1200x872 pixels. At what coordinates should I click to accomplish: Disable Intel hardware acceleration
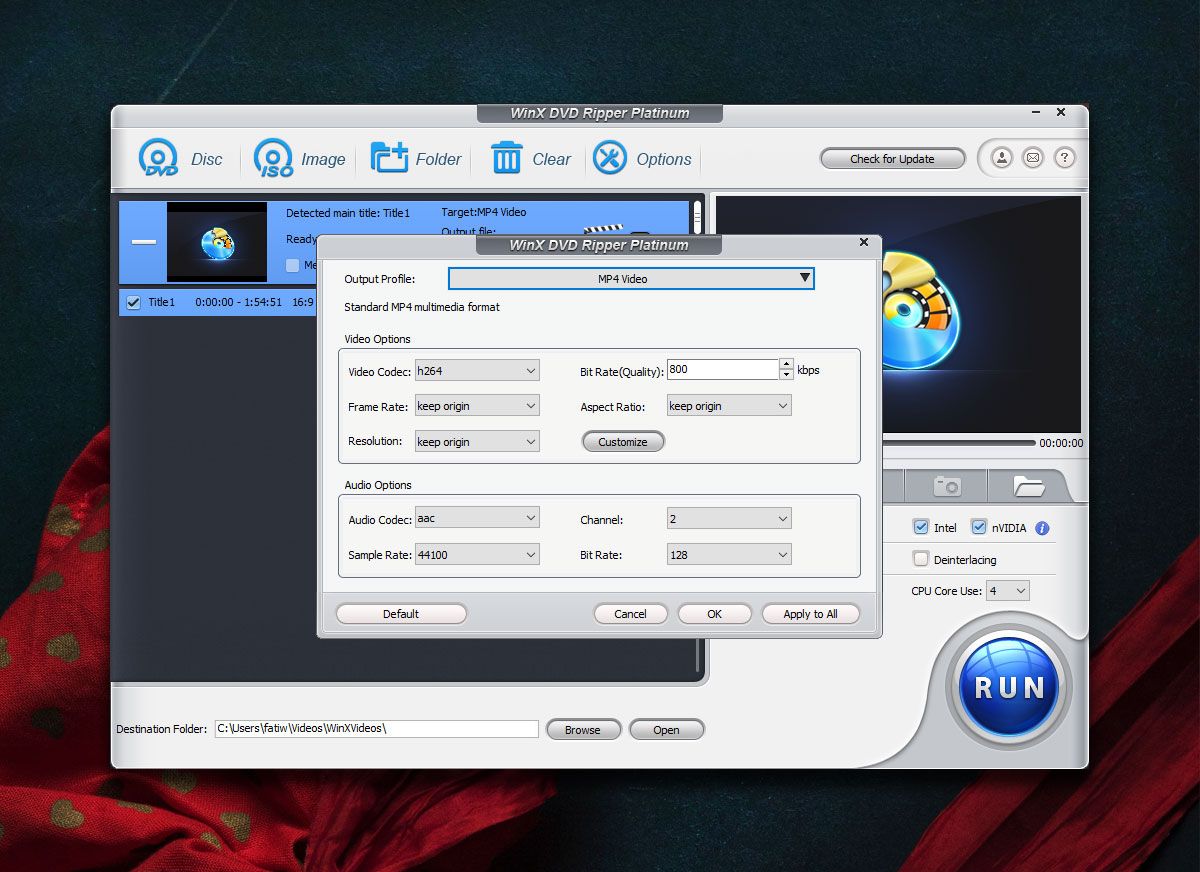(x=921, y=527)
